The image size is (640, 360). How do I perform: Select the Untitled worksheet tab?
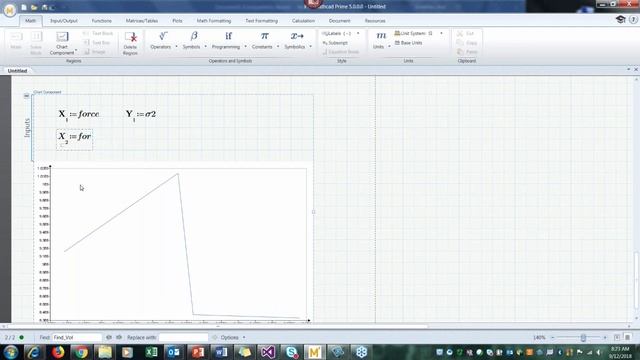[18, 71]
